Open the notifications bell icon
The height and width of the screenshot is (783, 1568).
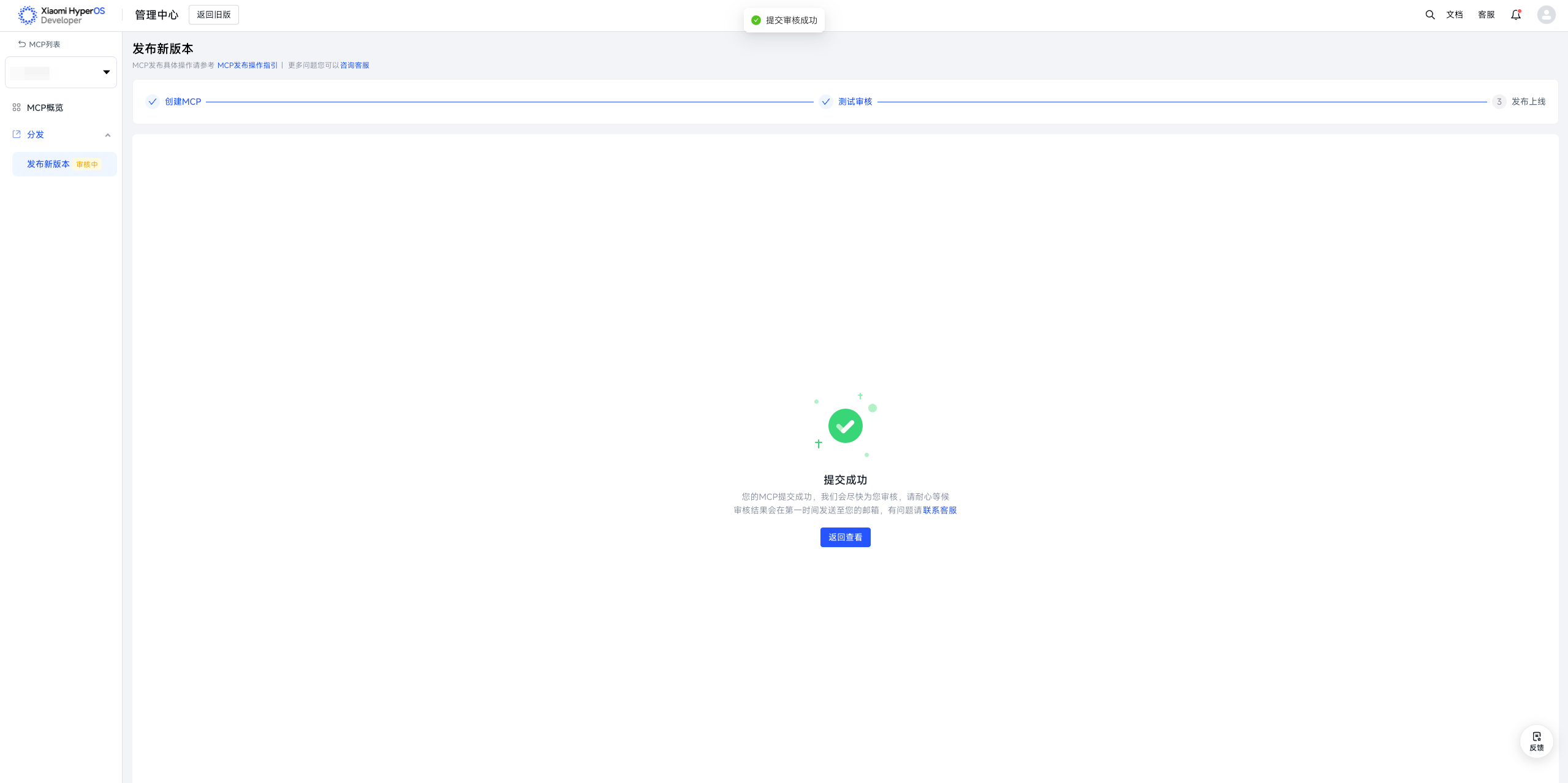1515,15
